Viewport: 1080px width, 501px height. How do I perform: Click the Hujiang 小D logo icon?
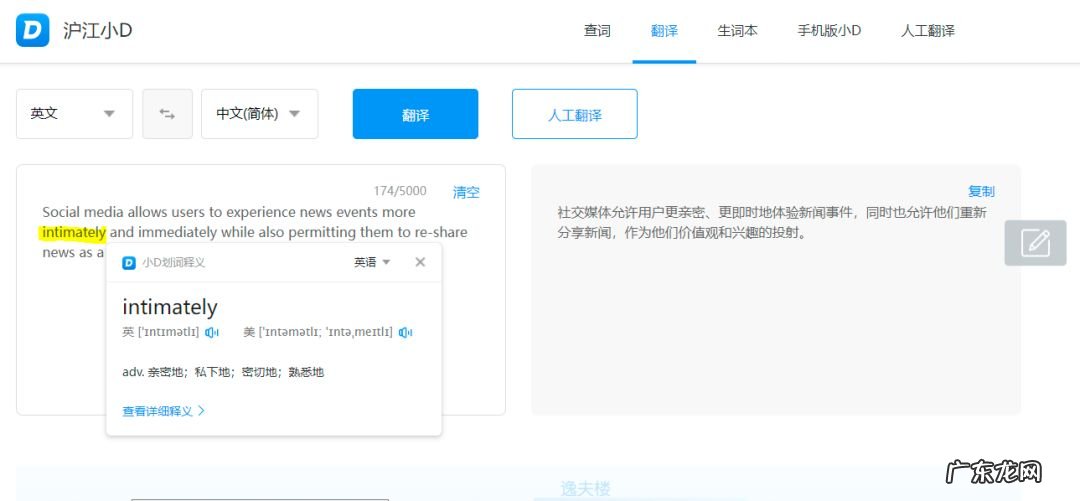[x=32, y=30]
